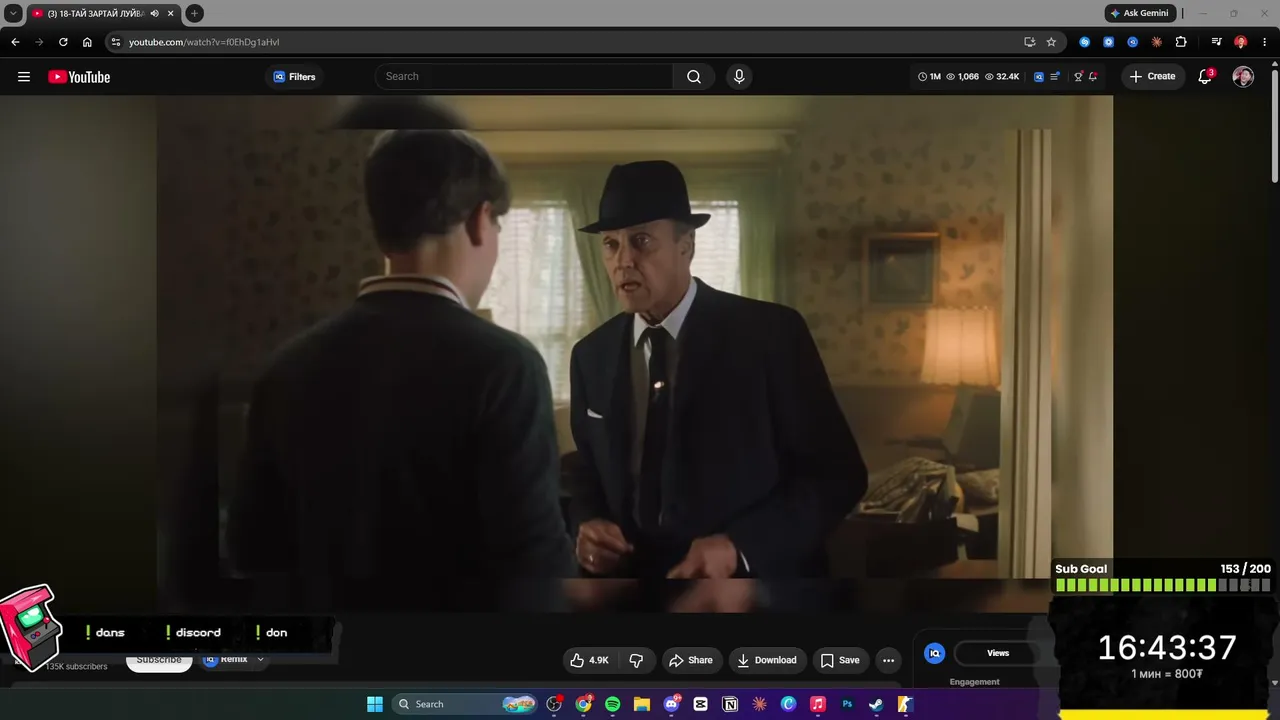Select the Views tab in vidIQ panel

coord(998,653)
